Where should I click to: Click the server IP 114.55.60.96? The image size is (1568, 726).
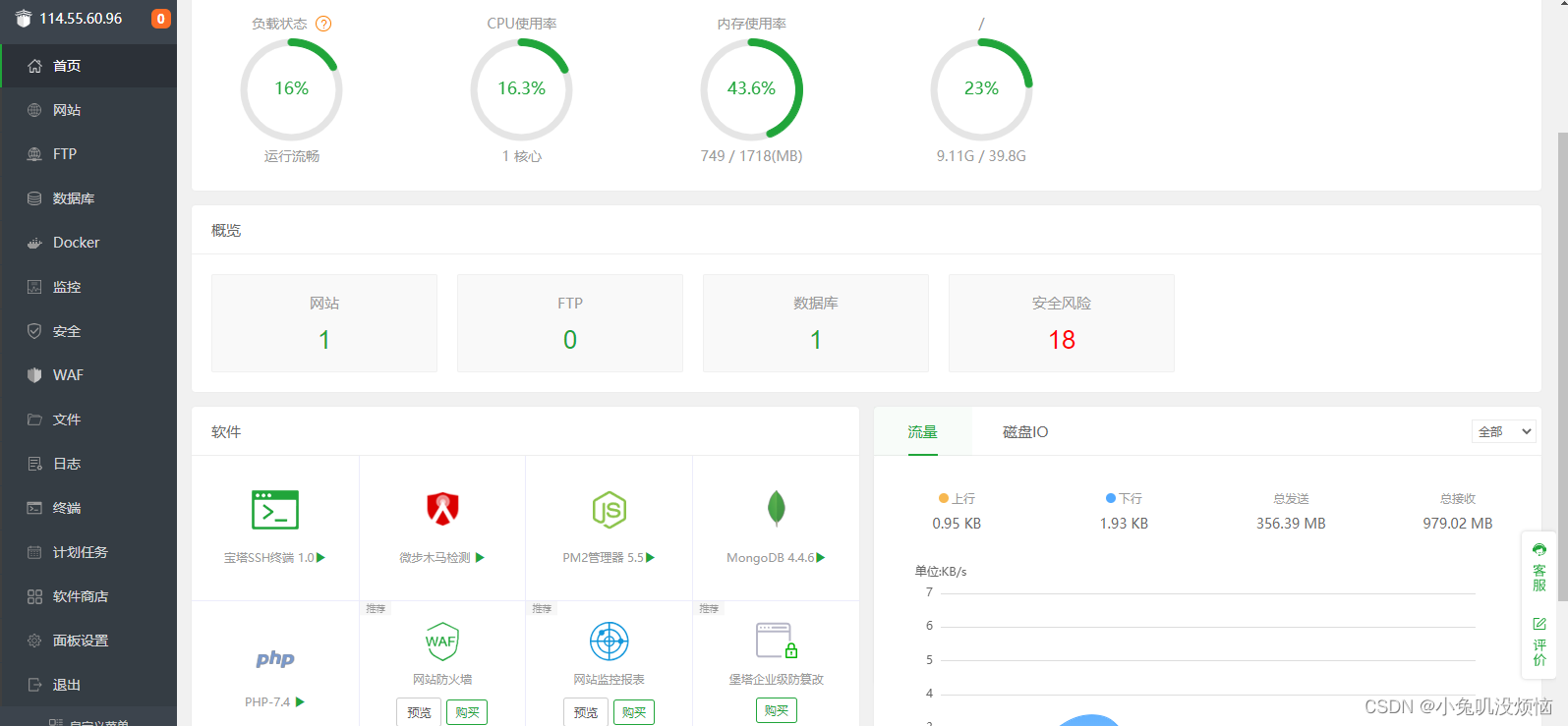click(x=81, y=19)
